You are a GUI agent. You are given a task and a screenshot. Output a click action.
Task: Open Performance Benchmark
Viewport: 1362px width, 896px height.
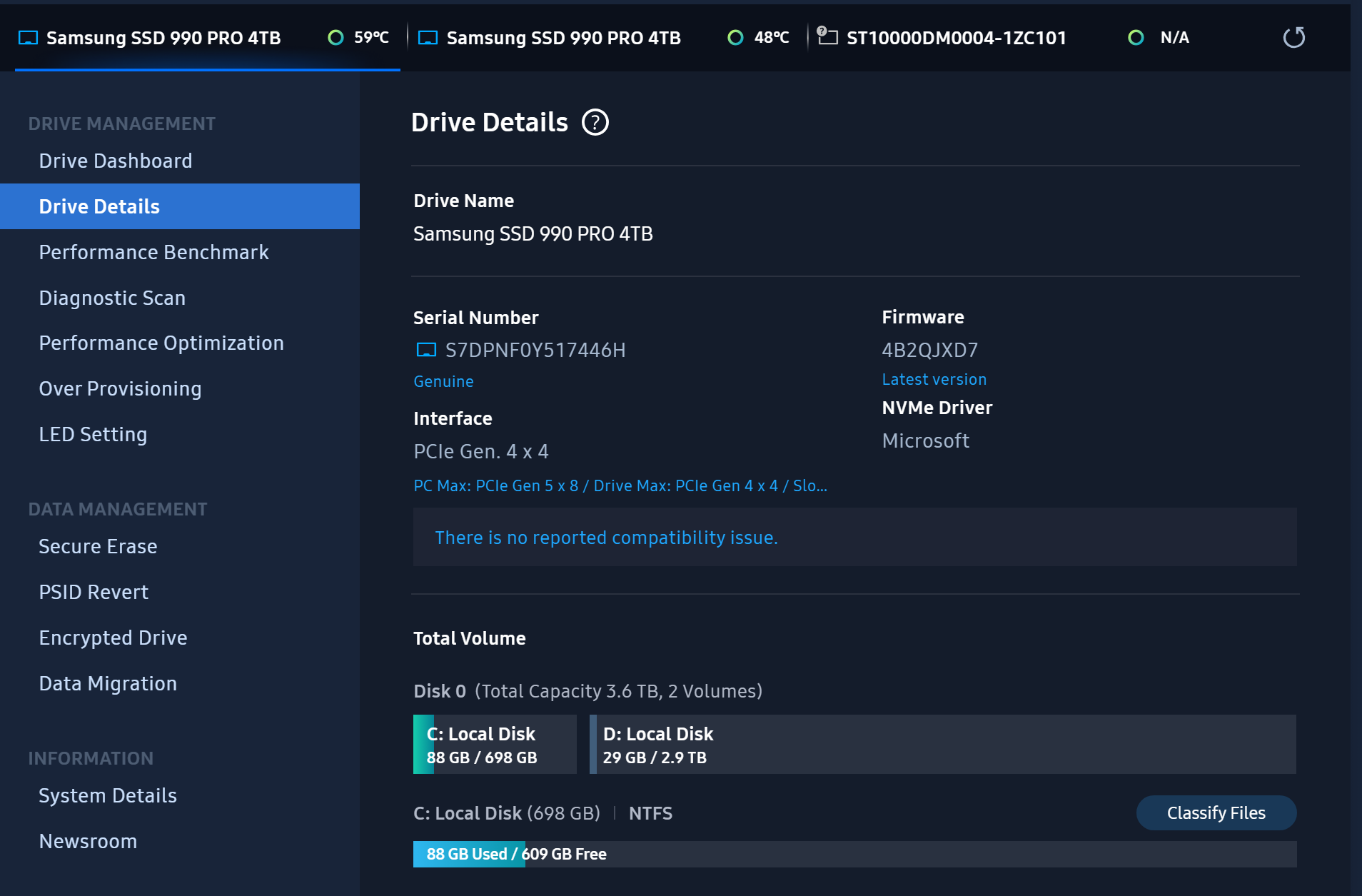(180, 252)
